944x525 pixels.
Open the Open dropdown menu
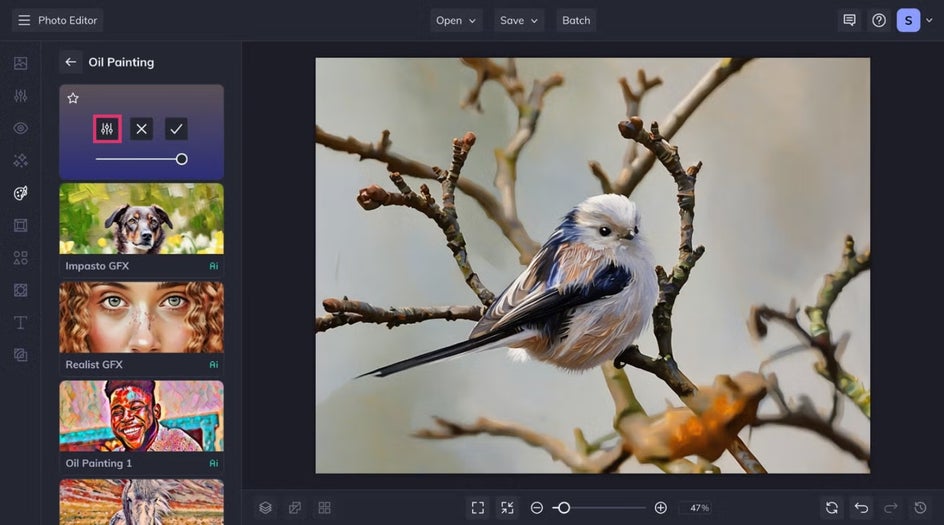pyautogui.click(x=456, y=20)
